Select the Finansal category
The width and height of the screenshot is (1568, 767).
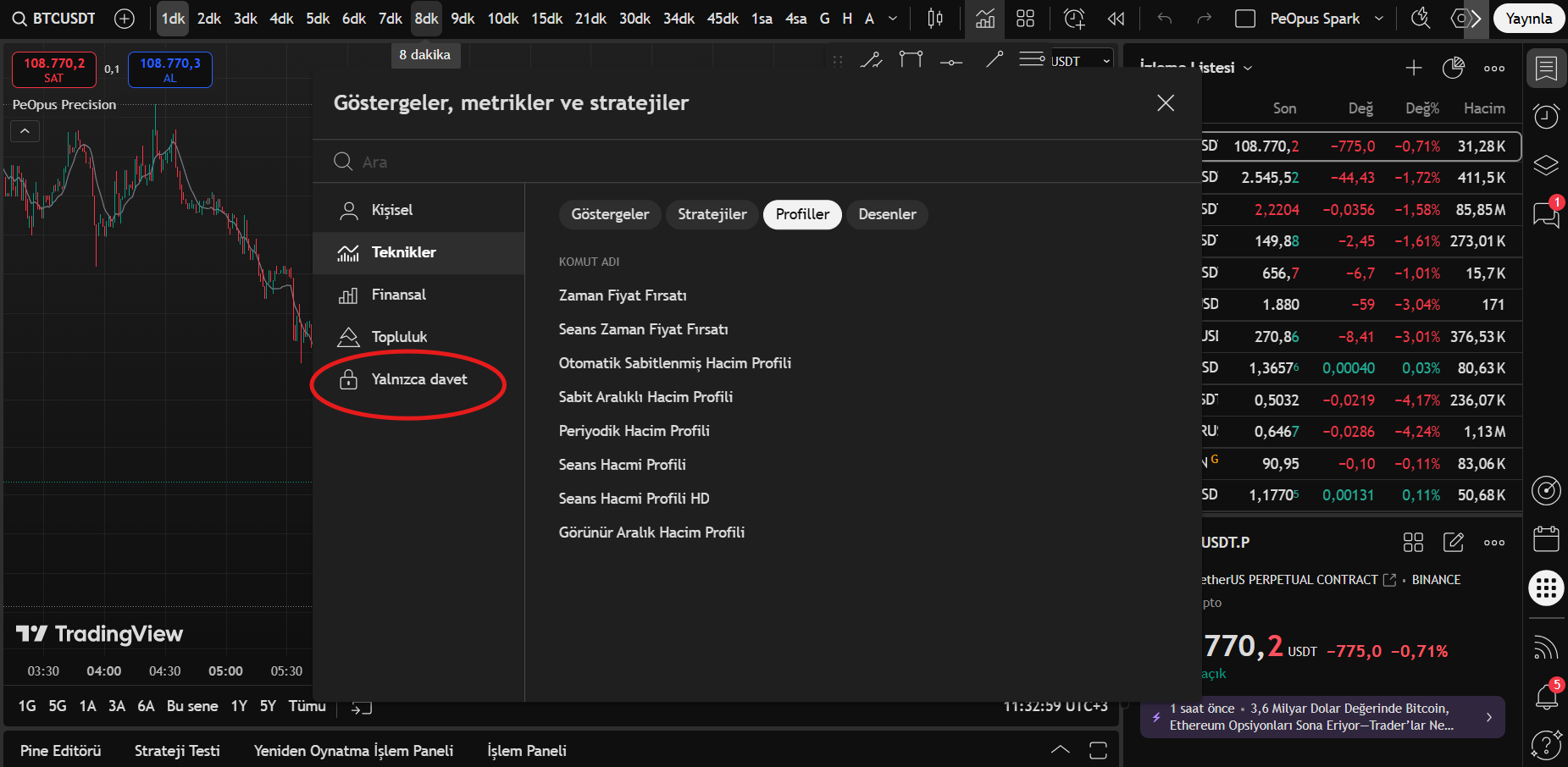click(x=398, y=295)
